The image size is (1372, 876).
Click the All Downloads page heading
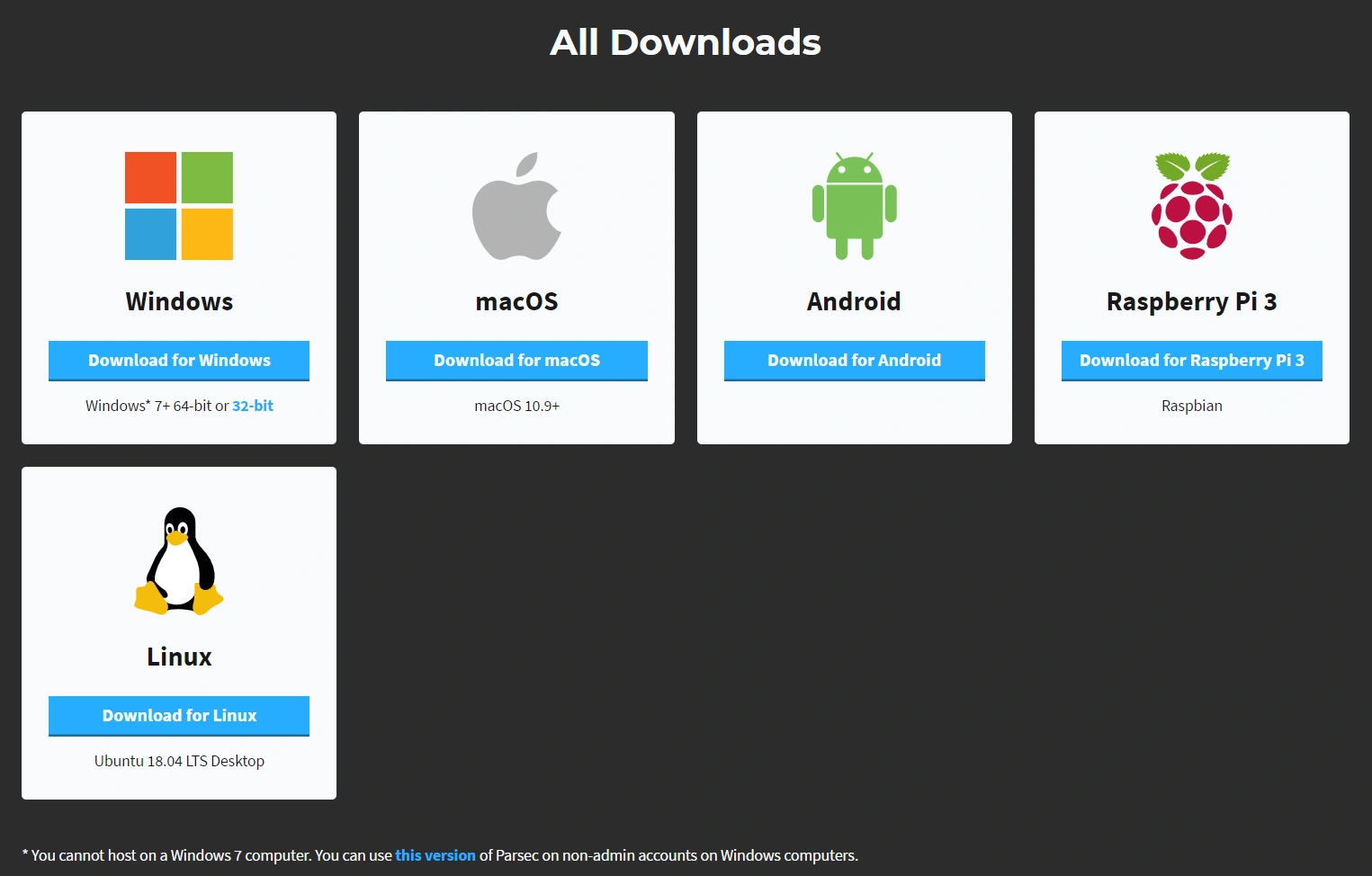(x=686, y=42)
